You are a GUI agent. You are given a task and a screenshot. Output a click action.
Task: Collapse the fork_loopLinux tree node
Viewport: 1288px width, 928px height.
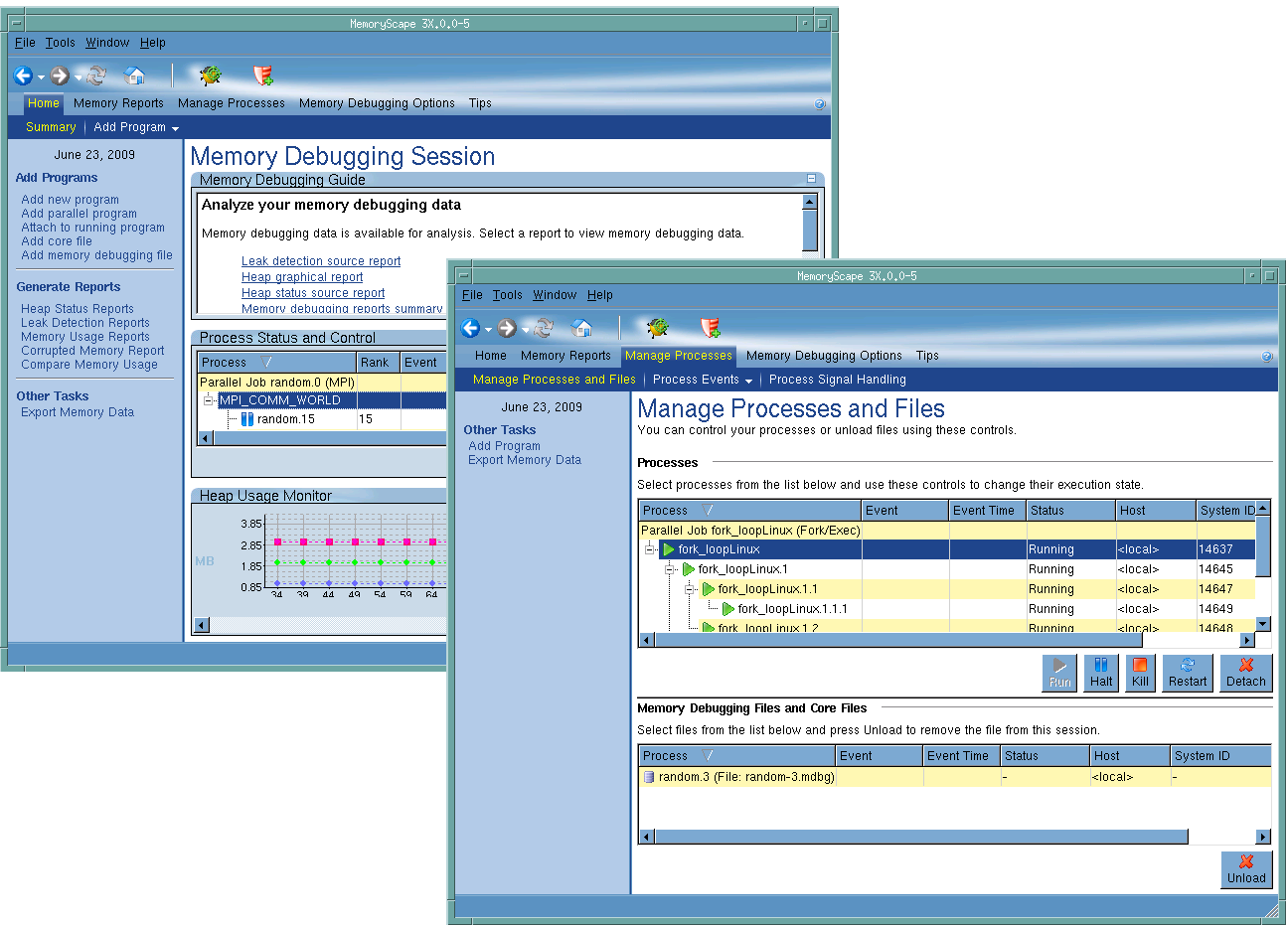pos(650,549)
